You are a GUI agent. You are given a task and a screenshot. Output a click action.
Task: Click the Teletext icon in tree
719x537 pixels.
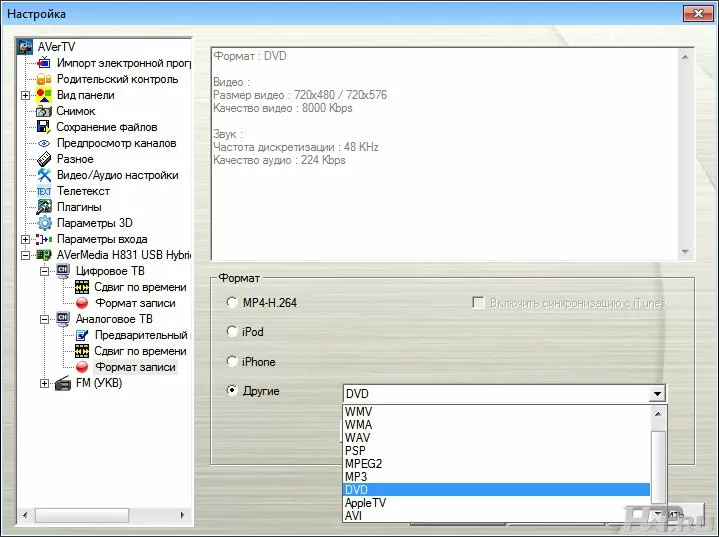pos(44,191)
